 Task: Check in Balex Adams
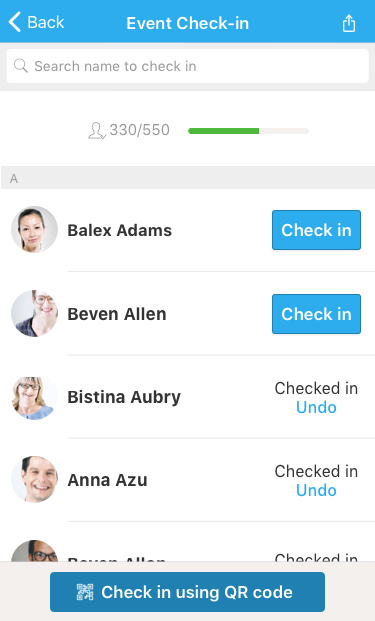[x=316, y=230]
